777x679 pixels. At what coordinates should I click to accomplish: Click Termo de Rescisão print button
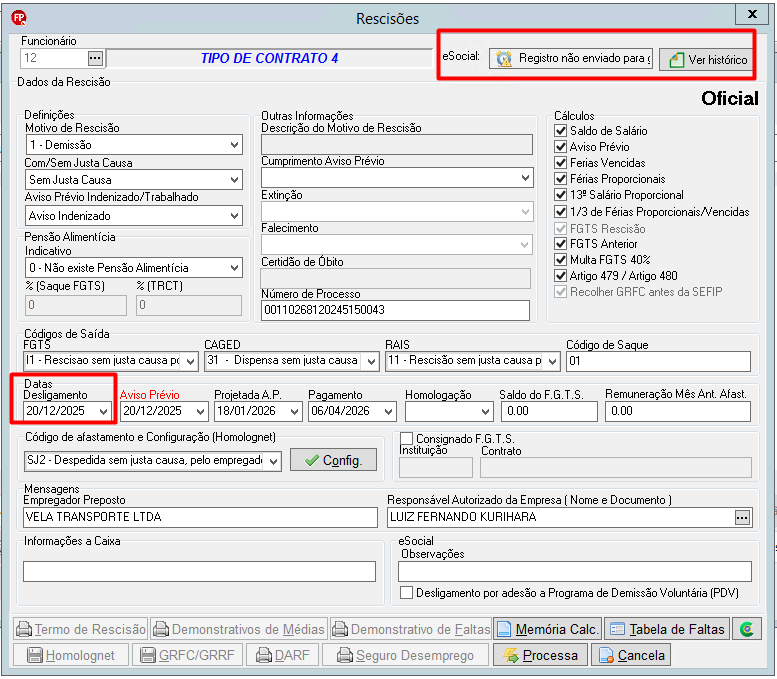[81, 629]
